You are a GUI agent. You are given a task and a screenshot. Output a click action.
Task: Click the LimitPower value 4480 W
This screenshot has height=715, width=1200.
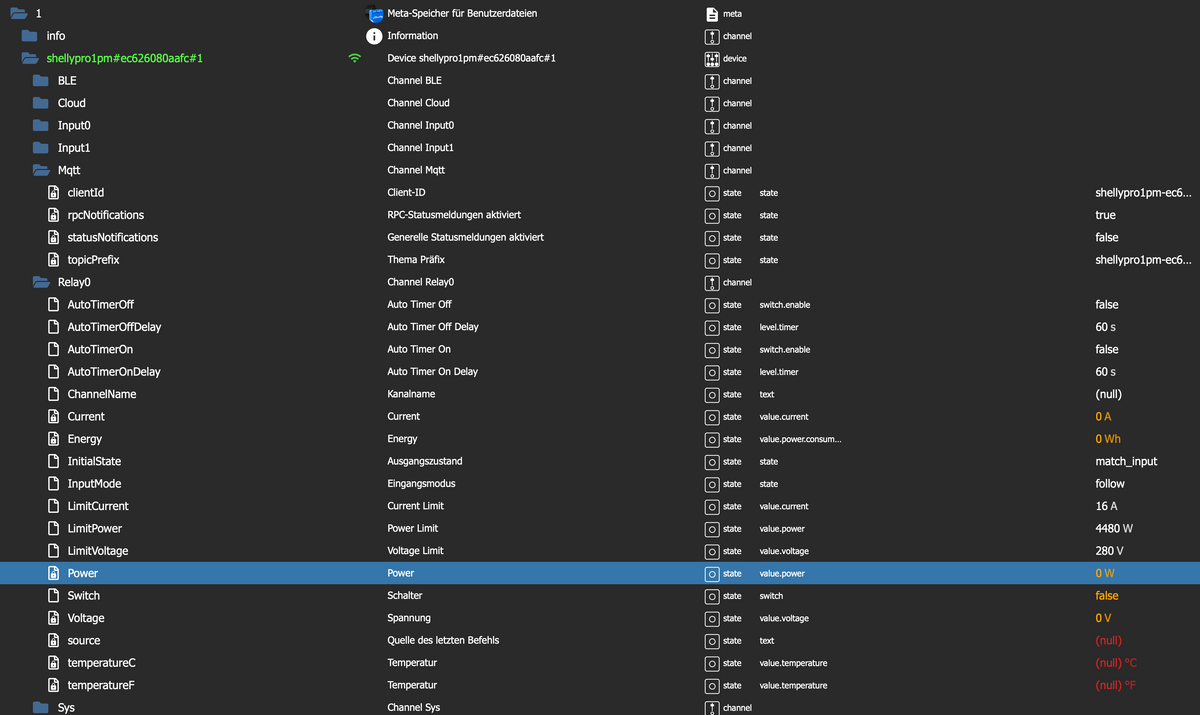point(1113,528)
